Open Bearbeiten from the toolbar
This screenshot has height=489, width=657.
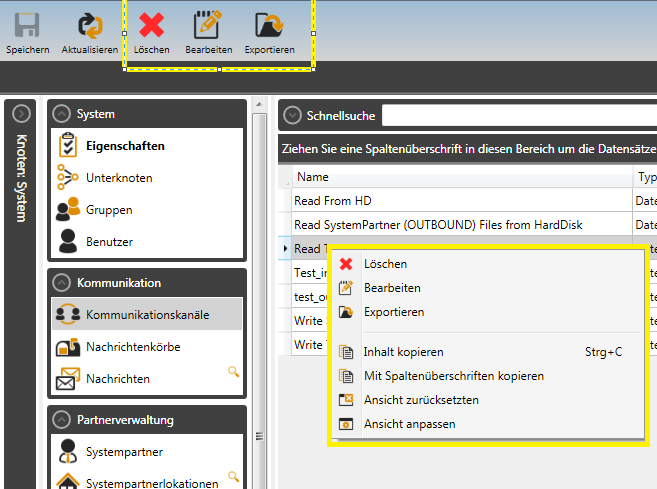point(208,26)
